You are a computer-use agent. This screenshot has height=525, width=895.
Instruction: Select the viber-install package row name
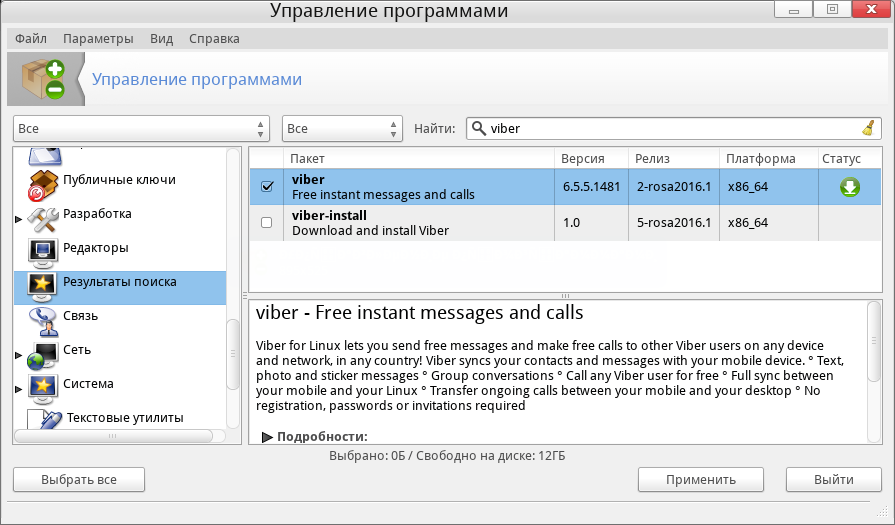coord(329,215)
